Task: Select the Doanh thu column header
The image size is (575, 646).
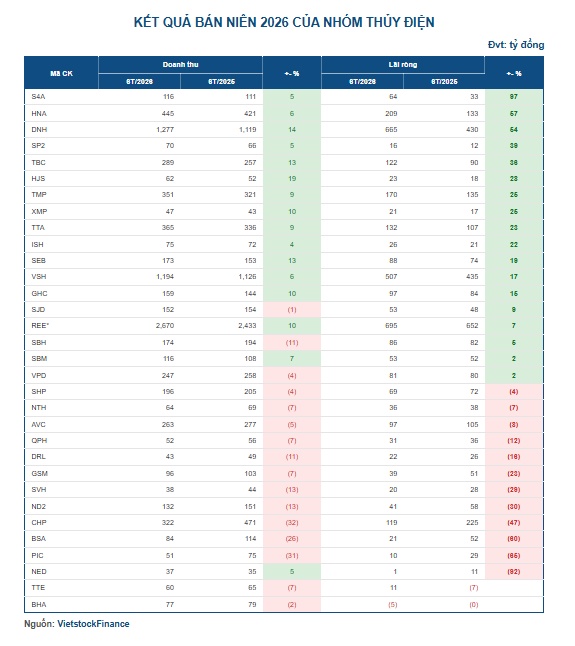Action: click(180, 65)
